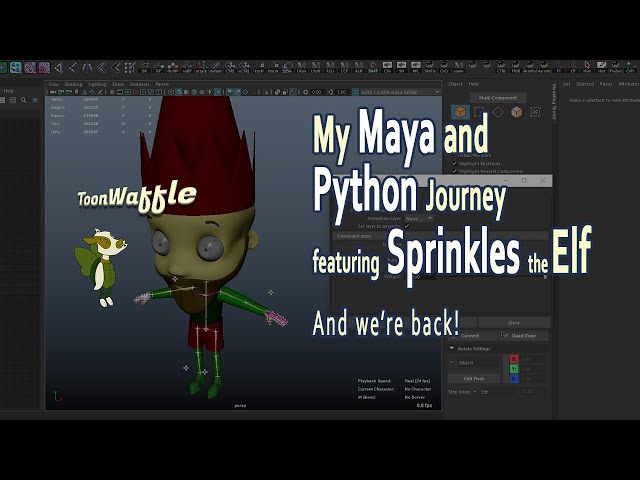Open the viewport Panels menu
640x480 pixels.
pos(162,84)
